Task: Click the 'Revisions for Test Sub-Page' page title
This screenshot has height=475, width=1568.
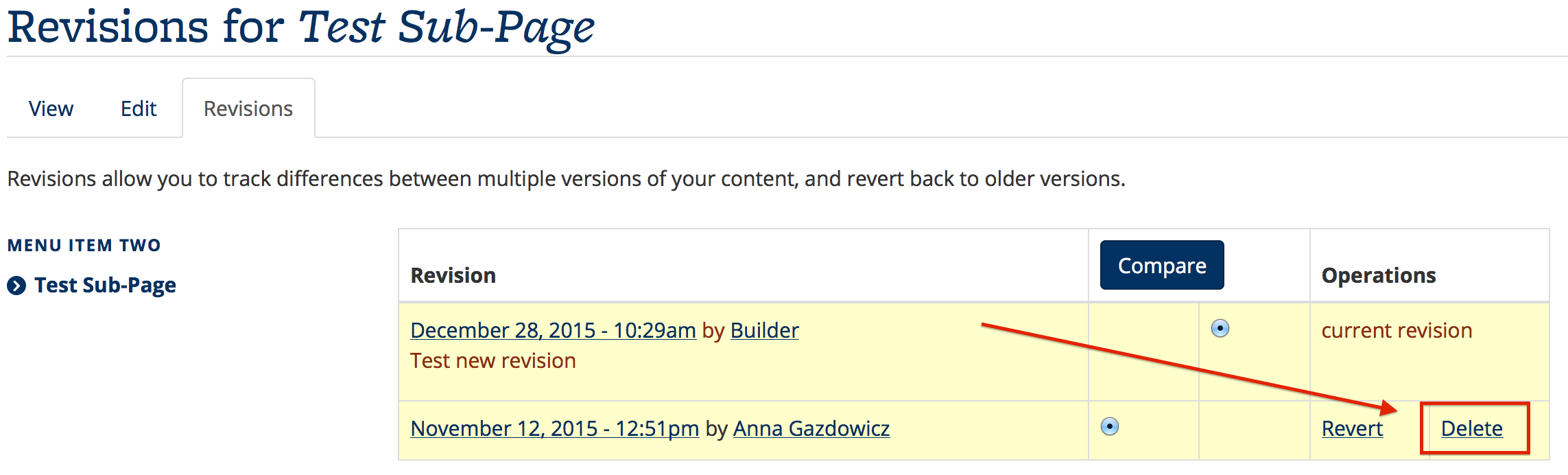Action: [301, 27]
